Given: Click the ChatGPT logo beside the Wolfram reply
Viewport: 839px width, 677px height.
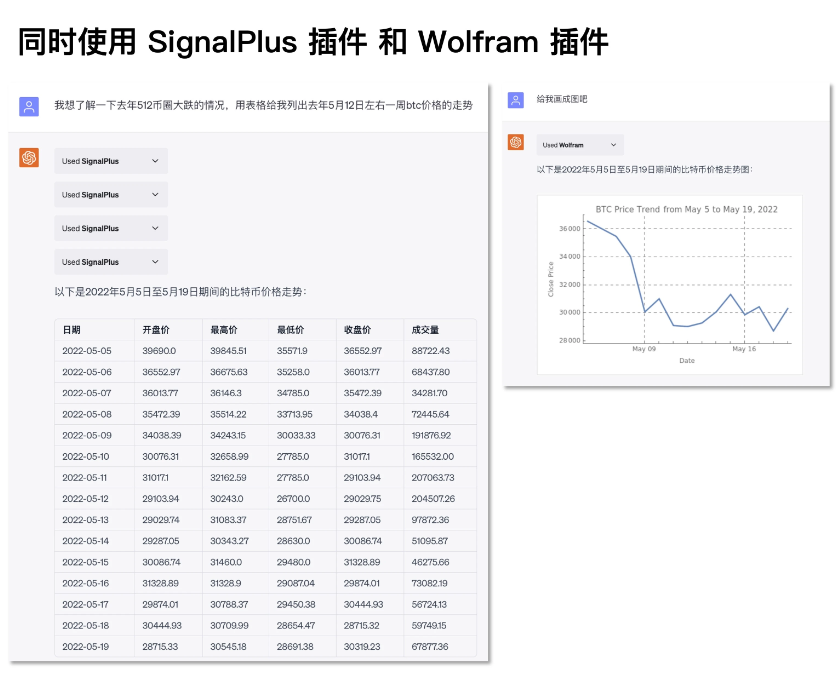Looking at the screenshot, I should [516, 142].
